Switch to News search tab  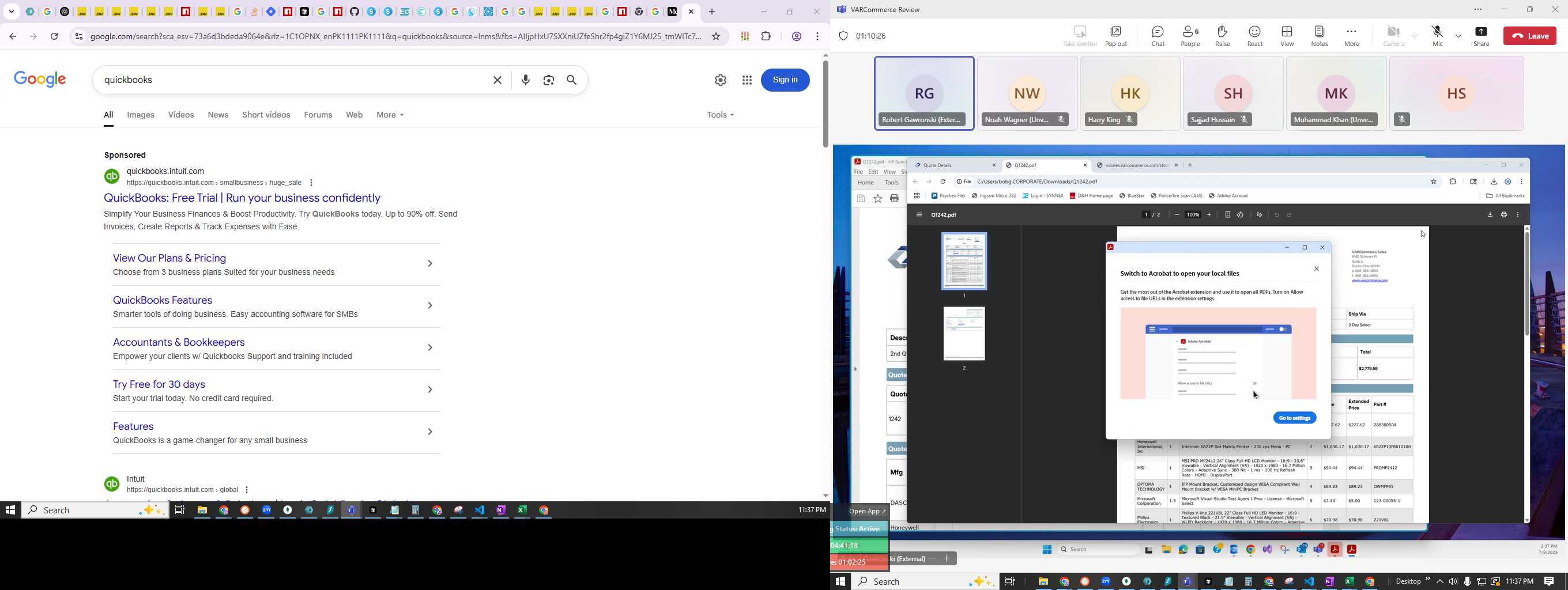point(218,115)
